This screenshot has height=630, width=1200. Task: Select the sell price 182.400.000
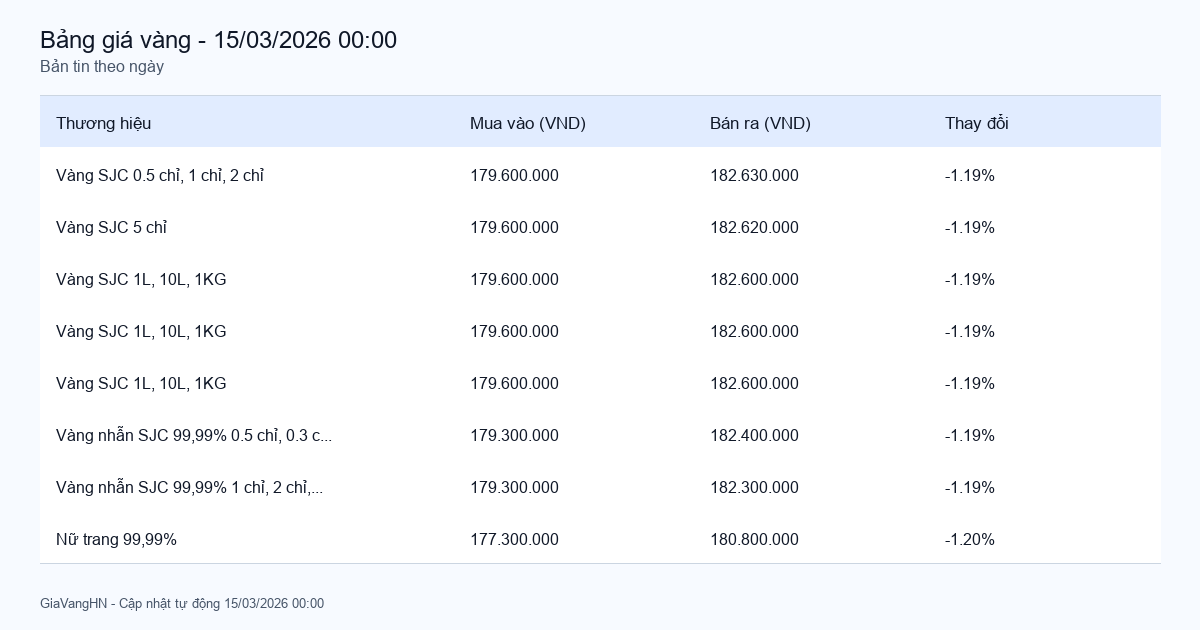[754, 436]
